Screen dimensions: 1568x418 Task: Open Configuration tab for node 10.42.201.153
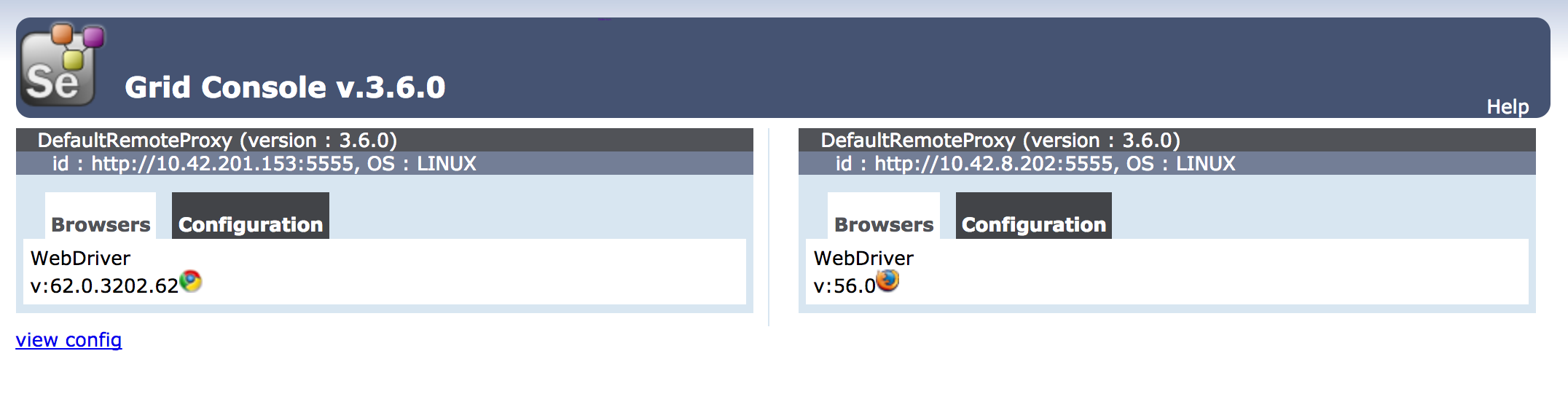point(251,224)
